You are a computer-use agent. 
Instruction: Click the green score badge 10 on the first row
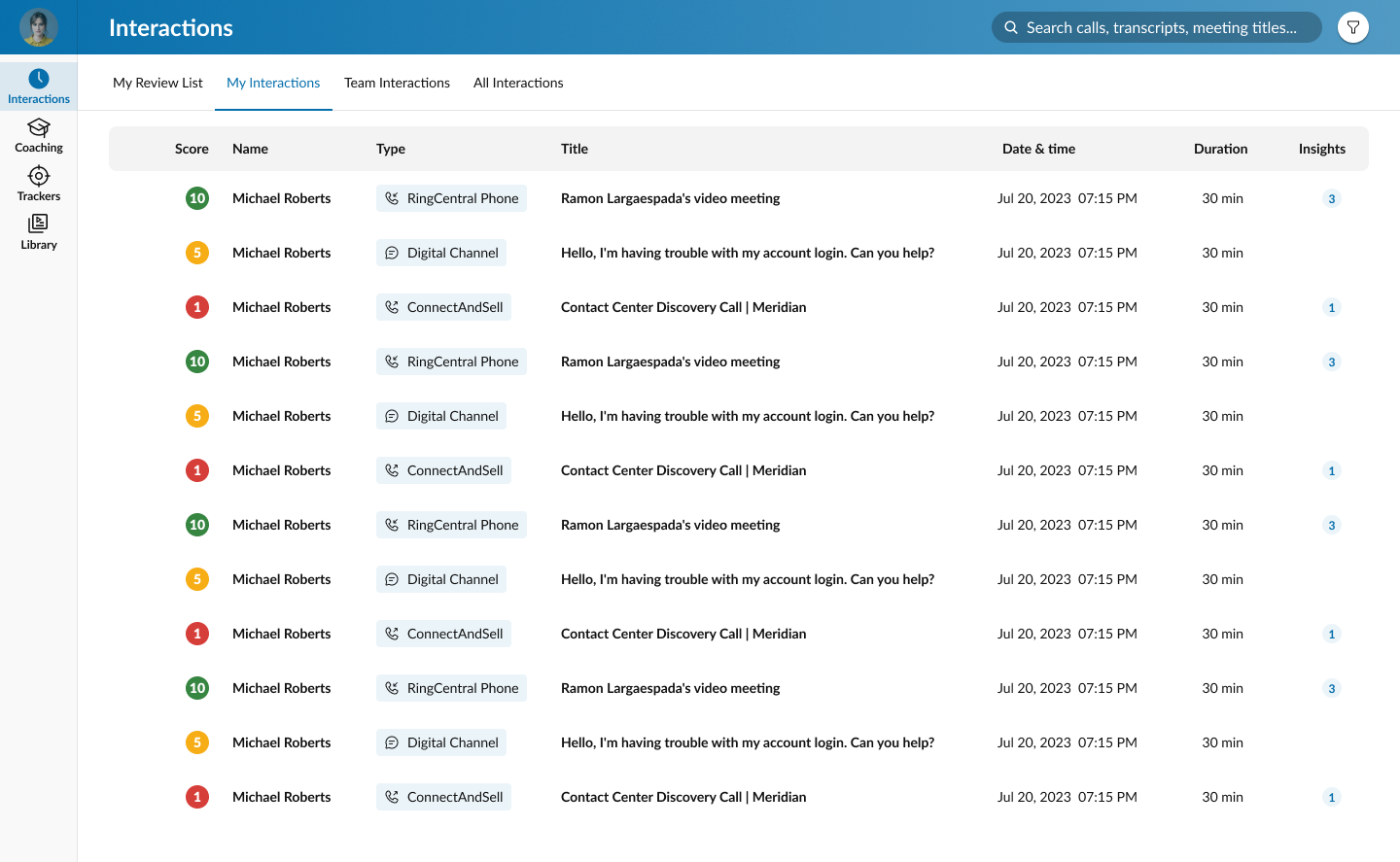point(197,197)
